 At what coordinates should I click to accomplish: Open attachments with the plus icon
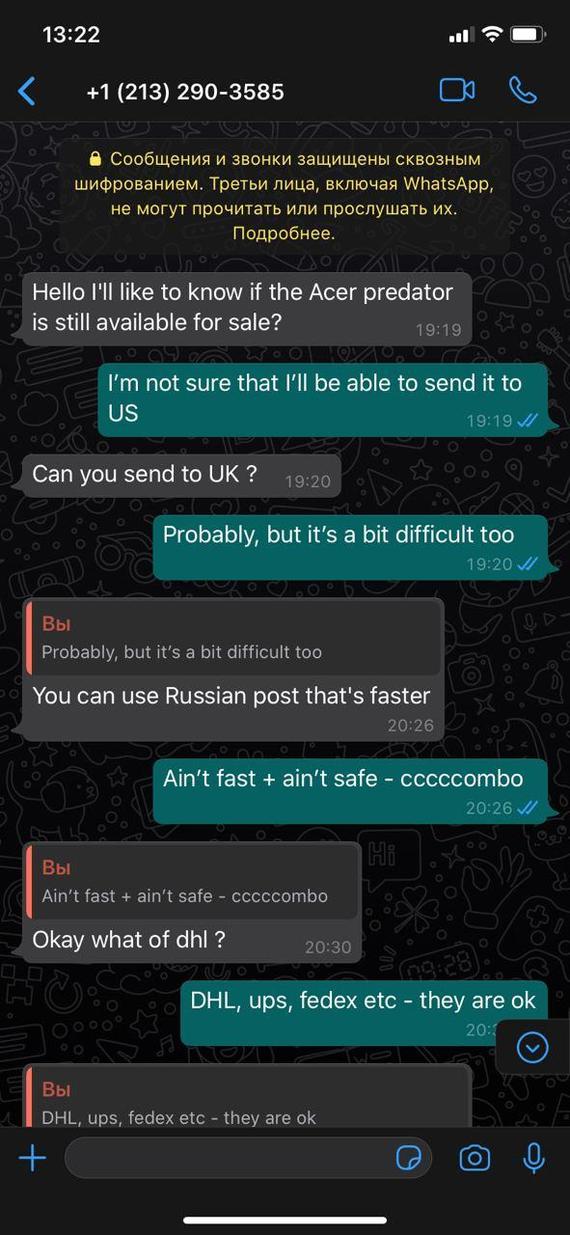coord(33,1159)
